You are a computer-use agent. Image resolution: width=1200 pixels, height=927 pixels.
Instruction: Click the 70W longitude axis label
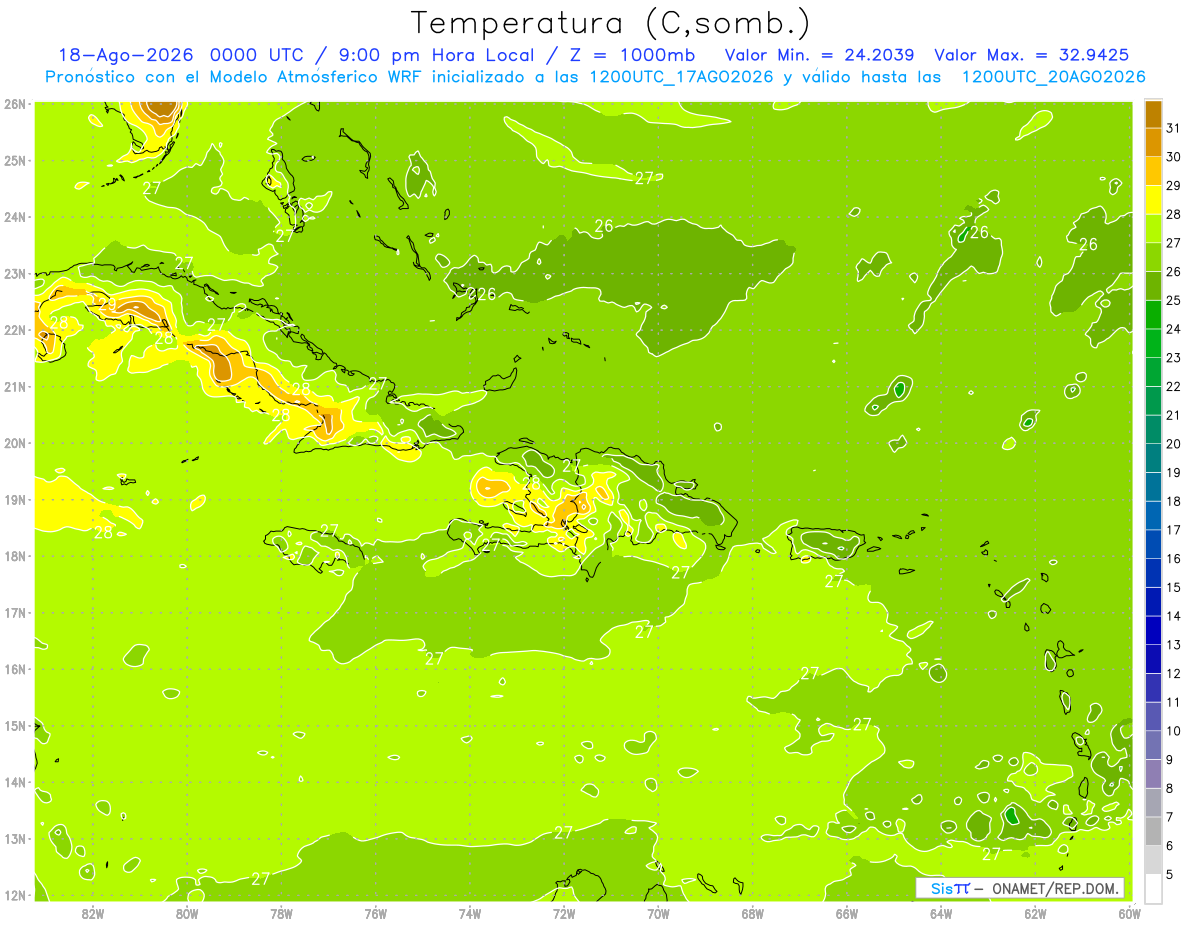[x=658, y=913]
